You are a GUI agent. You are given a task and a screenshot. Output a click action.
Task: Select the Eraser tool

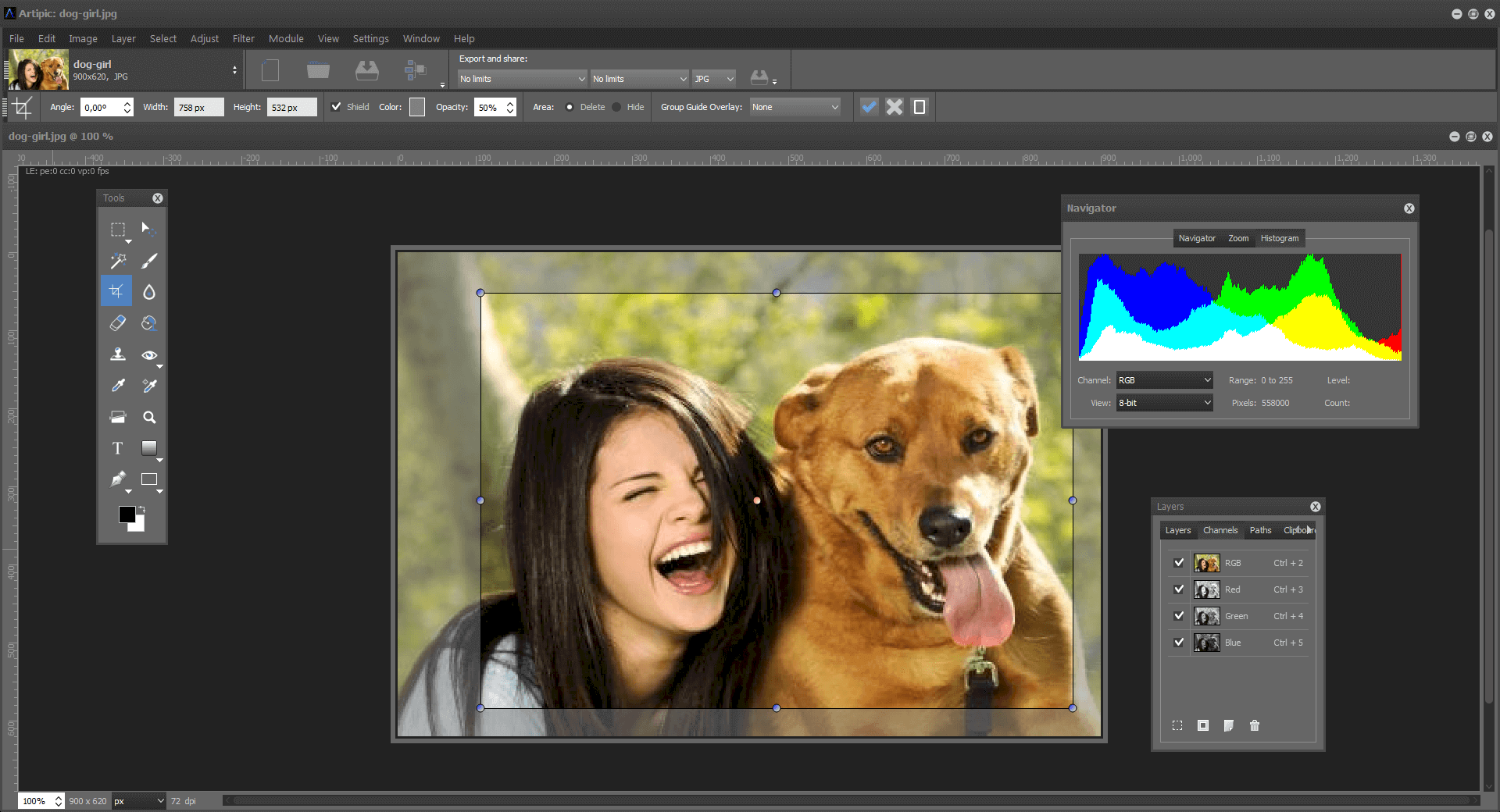(118, 323)
